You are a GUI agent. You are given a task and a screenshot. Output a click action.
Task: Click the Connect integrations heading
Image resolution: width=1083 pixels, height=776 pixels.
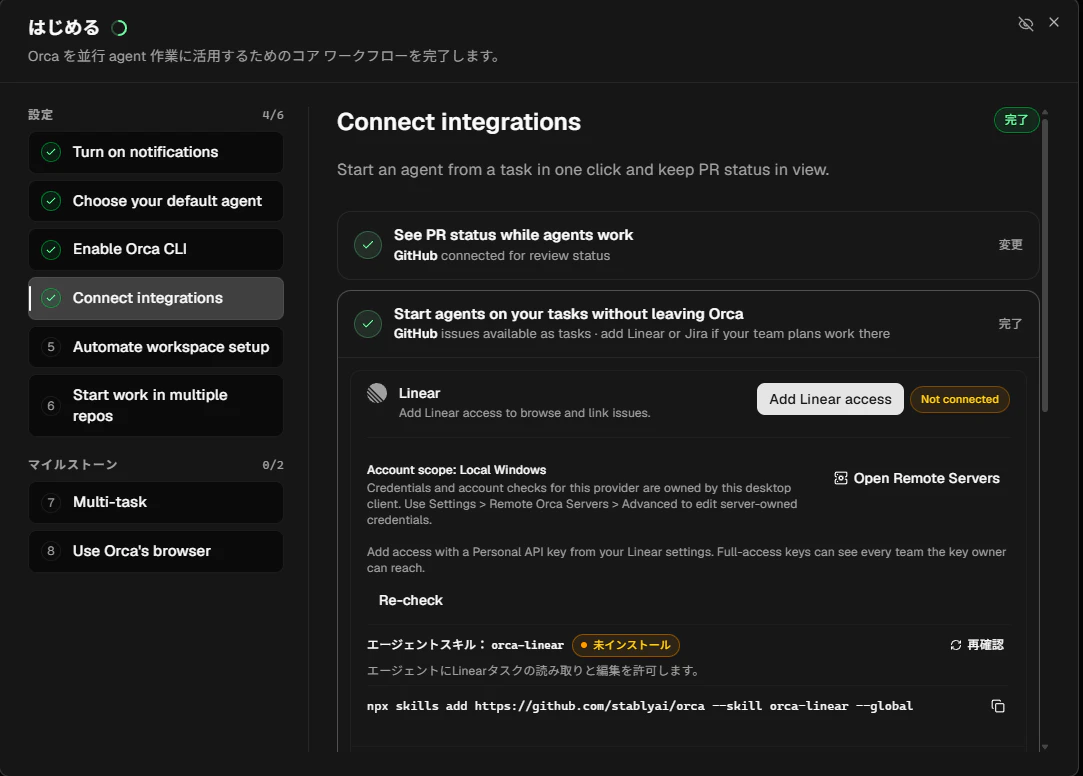point(459,122)
